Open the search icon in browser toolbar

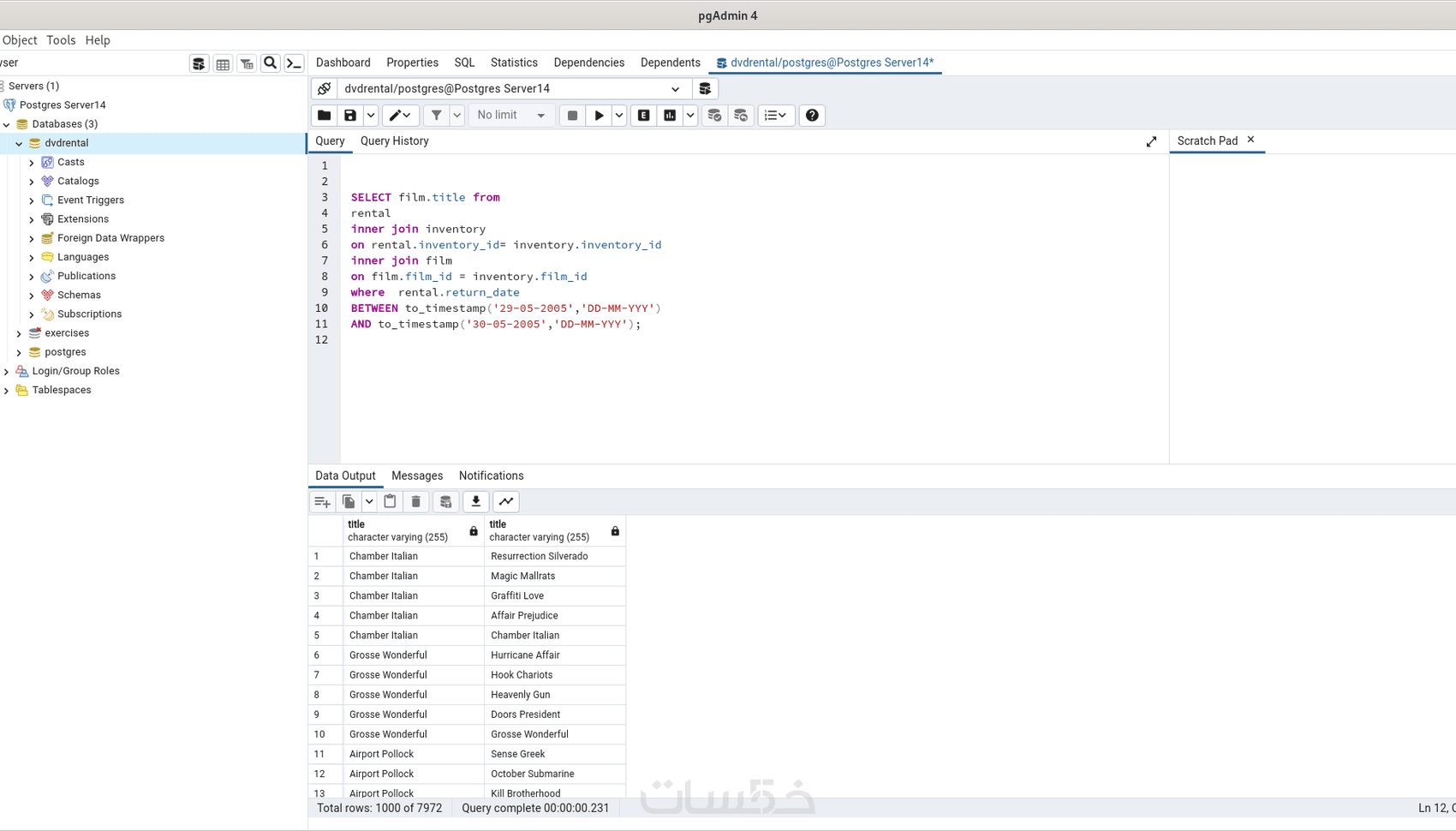point(270,63)
